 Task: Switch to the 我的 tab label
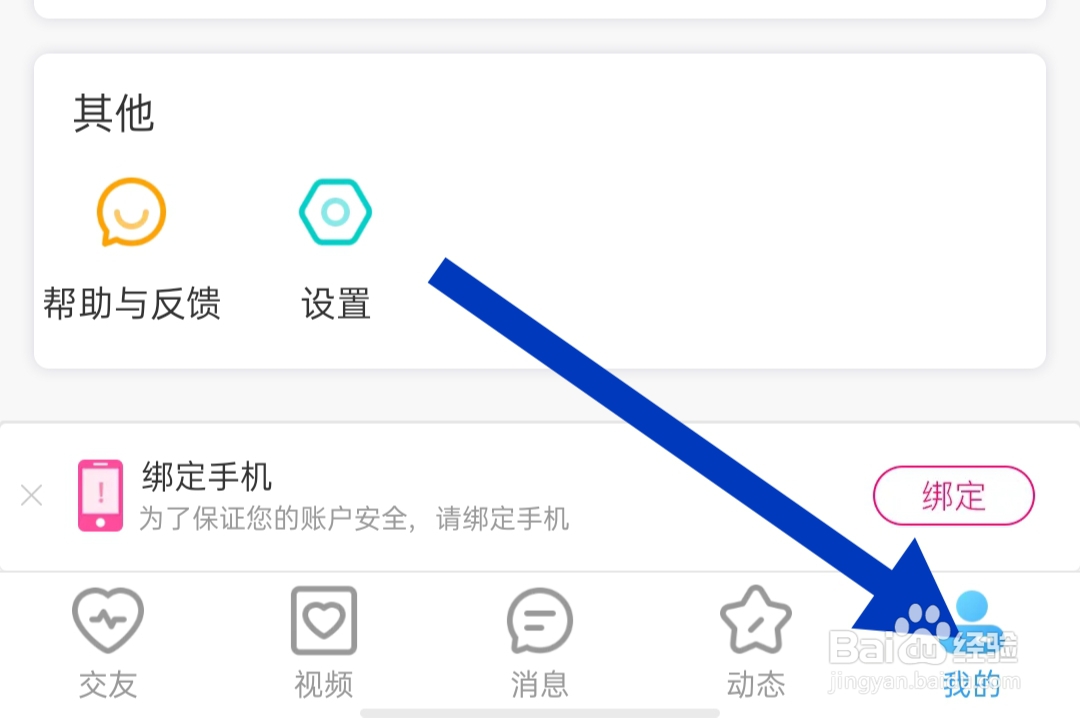pos(972,684)
